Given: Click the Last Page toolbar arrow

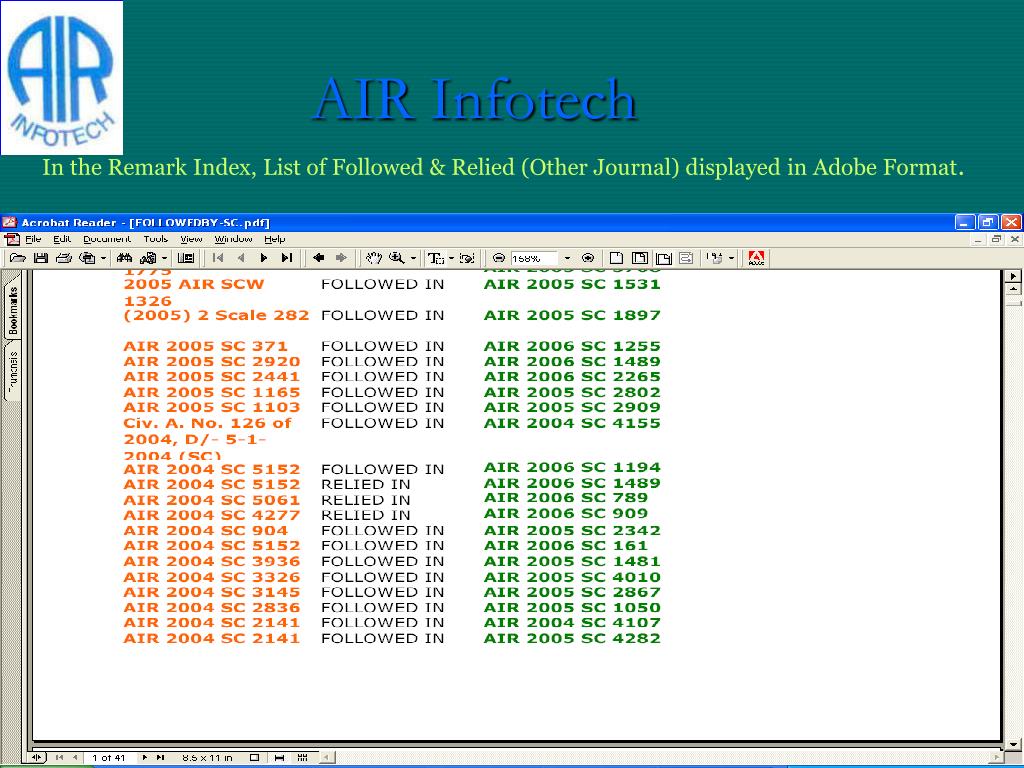Looking at the screenshot, I should (x=287, y=258).
